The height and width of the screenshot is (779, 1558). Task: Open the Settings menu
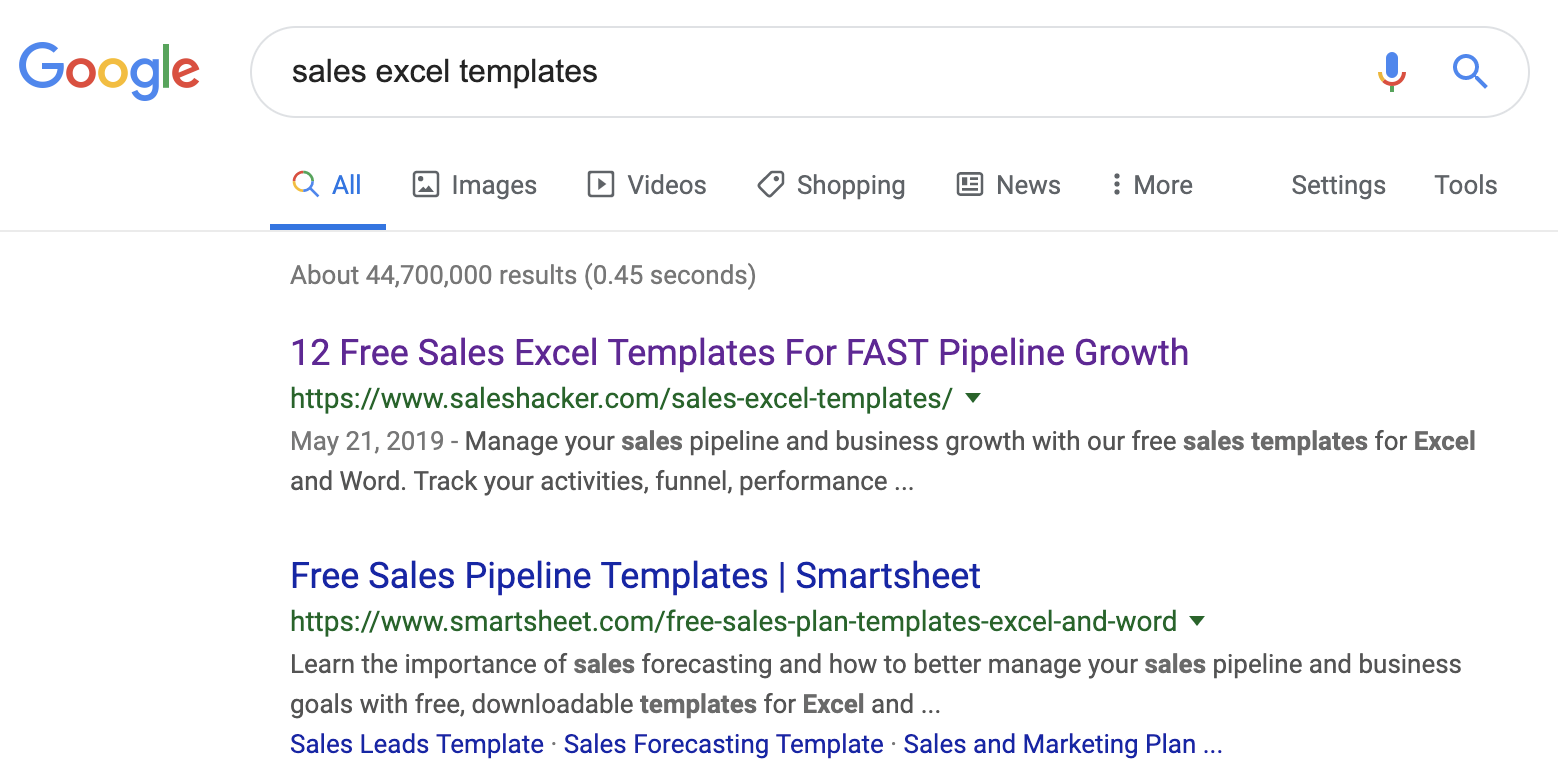tap(1338, 185)
